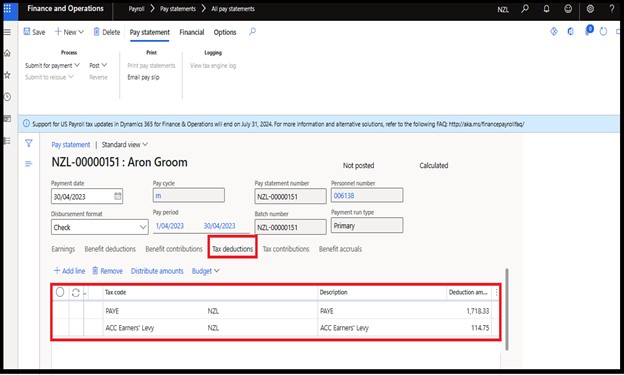Screen dimensions: 624x375
Task: Open Pay statement ribbon tab
Action: [x=150, y=32]
